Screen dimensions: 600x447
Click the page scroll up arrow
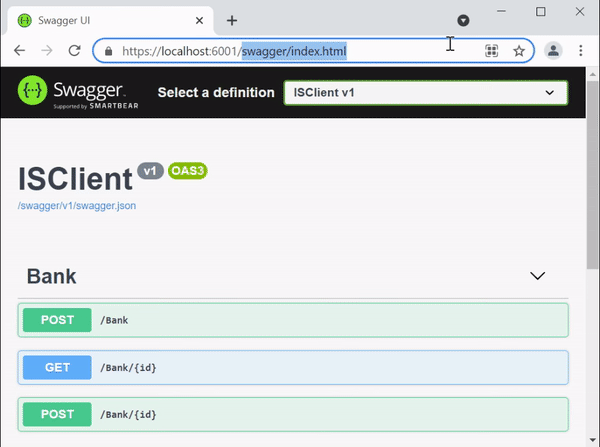coord(593,74)
